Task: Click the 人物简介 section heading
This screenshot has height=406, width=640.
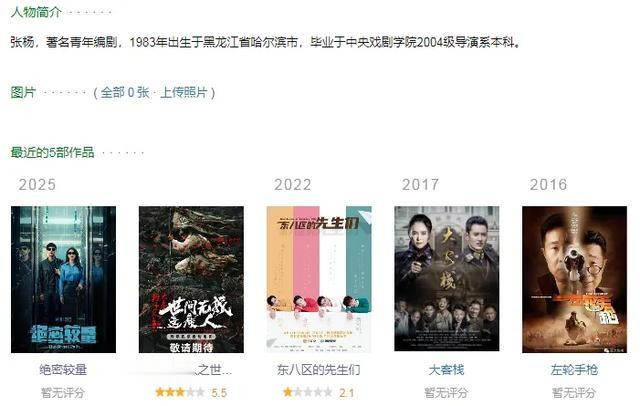Action: tap(36, 12)
